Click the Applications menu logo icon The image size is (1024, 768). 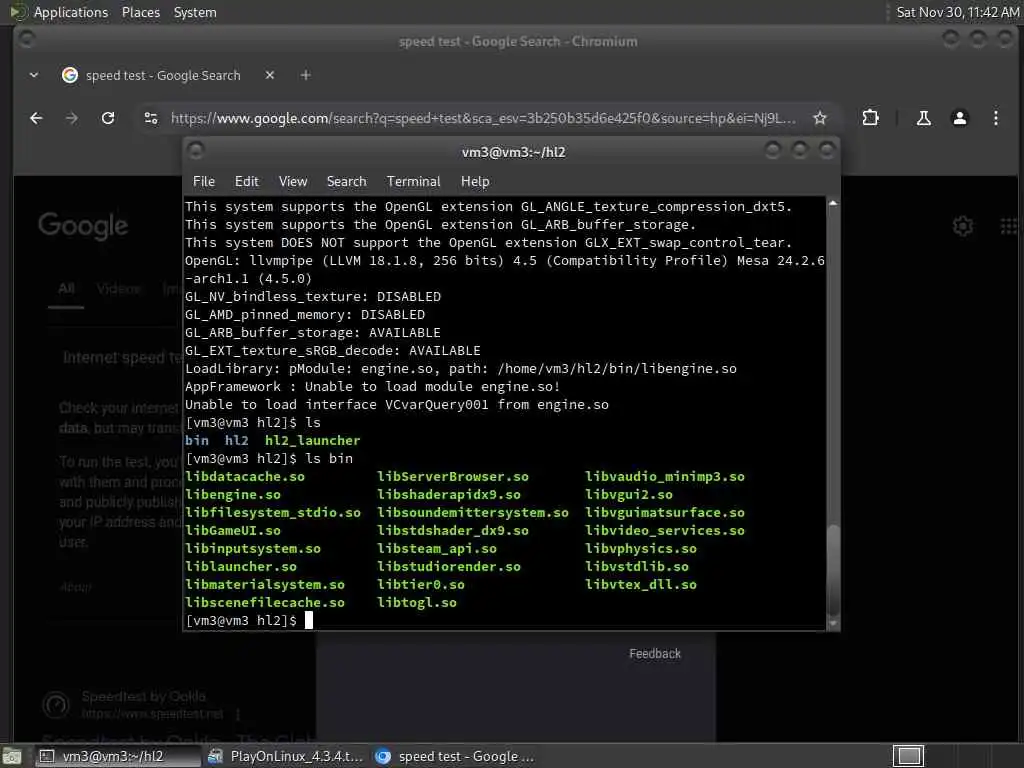pos(19,12)
